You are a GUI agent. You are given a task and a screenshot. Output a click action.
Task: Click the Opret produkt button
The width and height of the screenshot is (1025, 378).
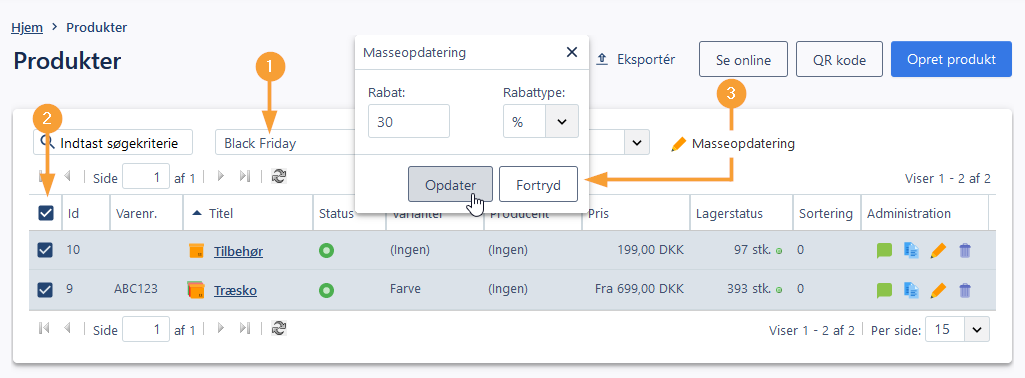point(950,60)
